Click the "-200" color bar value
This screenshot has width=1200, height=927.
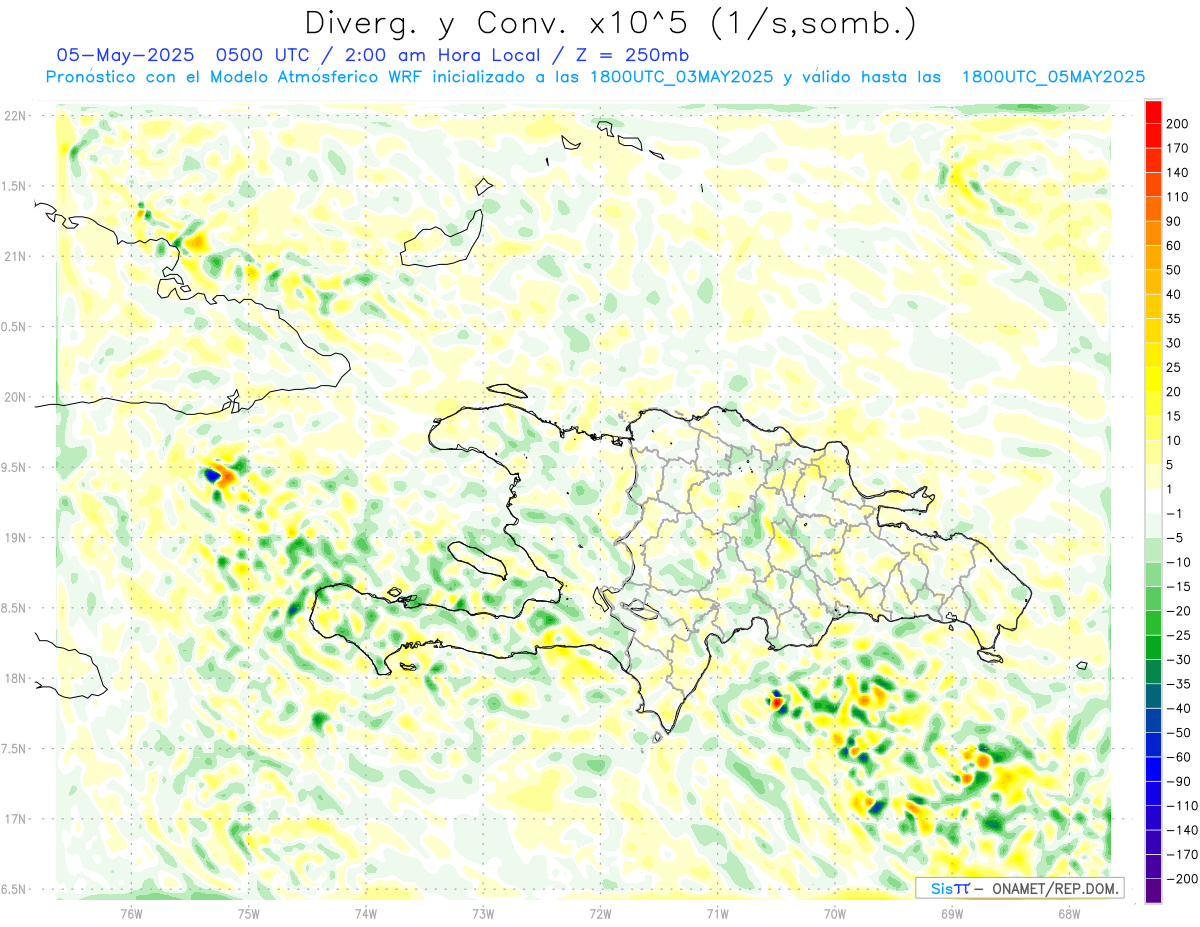[1182, 879]
